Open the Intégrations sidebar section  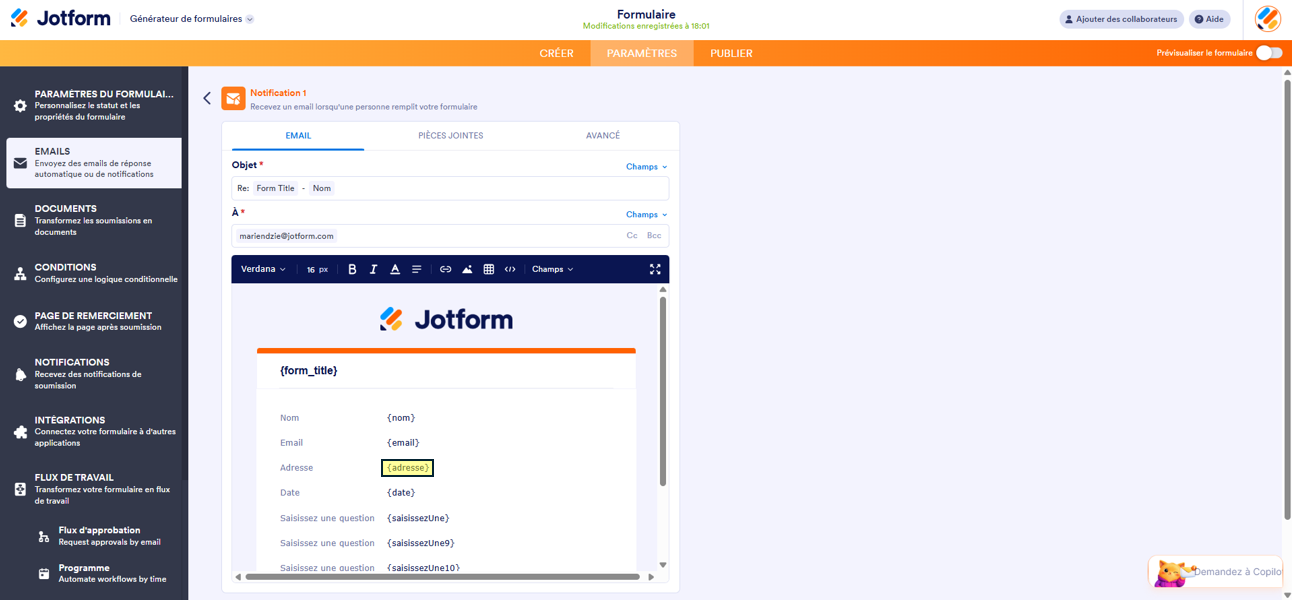(x=94, y=431)
